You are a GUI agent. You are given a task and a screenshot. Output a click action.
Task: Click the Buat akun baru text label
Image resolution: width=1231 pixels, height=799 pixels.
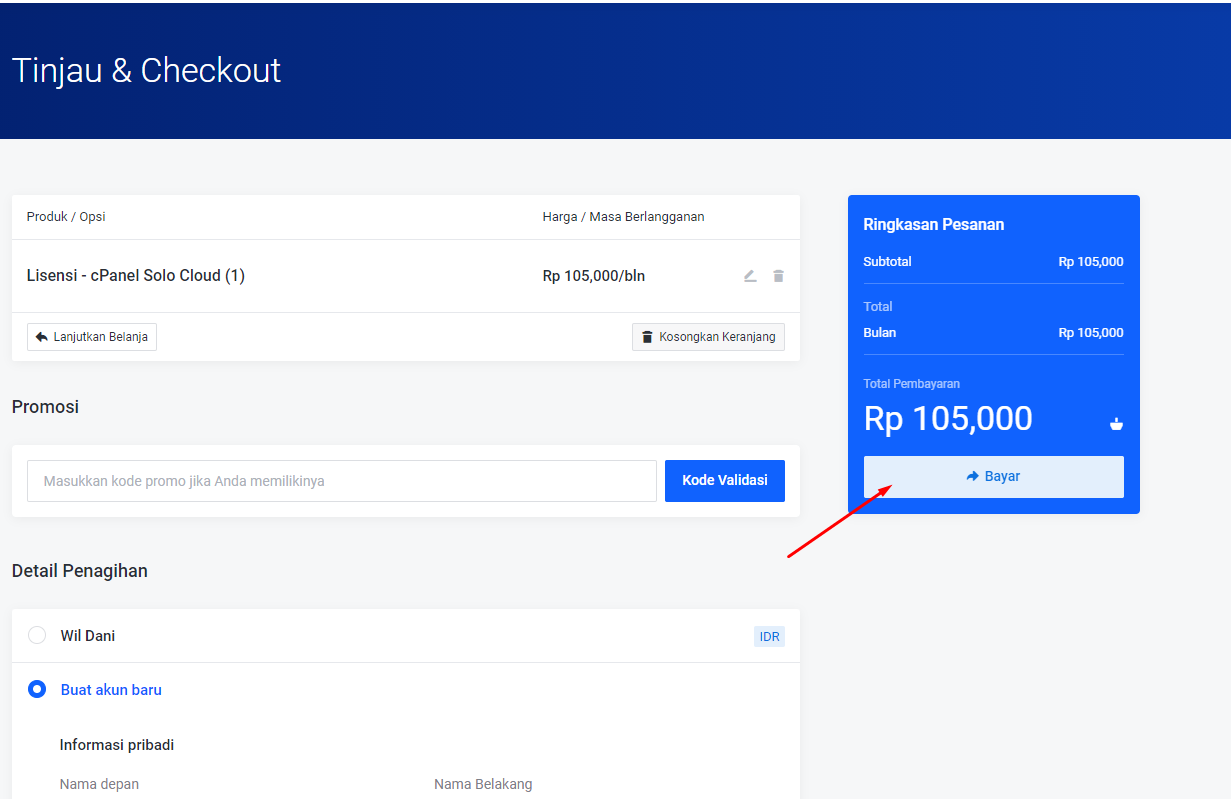(111, 690)
